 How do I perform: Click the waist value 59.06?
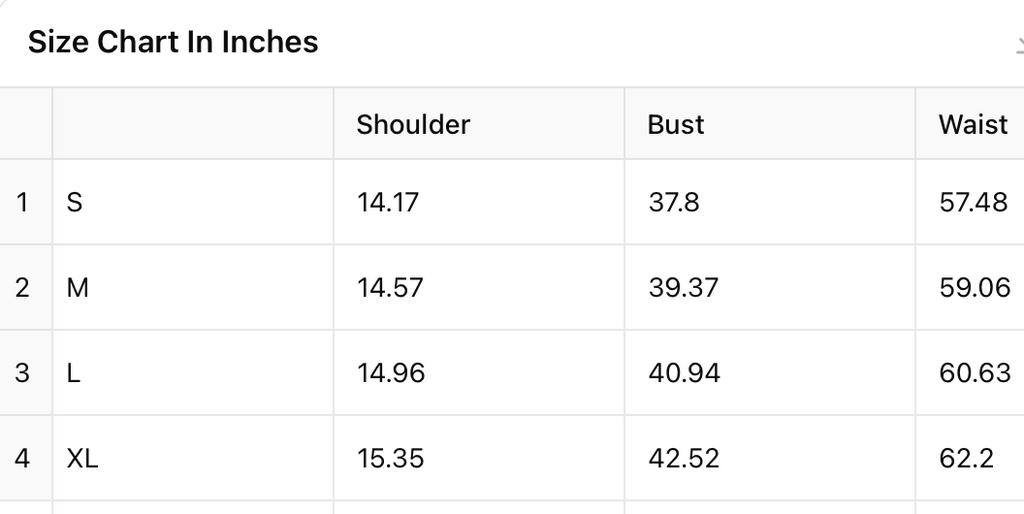pos(974,288)
